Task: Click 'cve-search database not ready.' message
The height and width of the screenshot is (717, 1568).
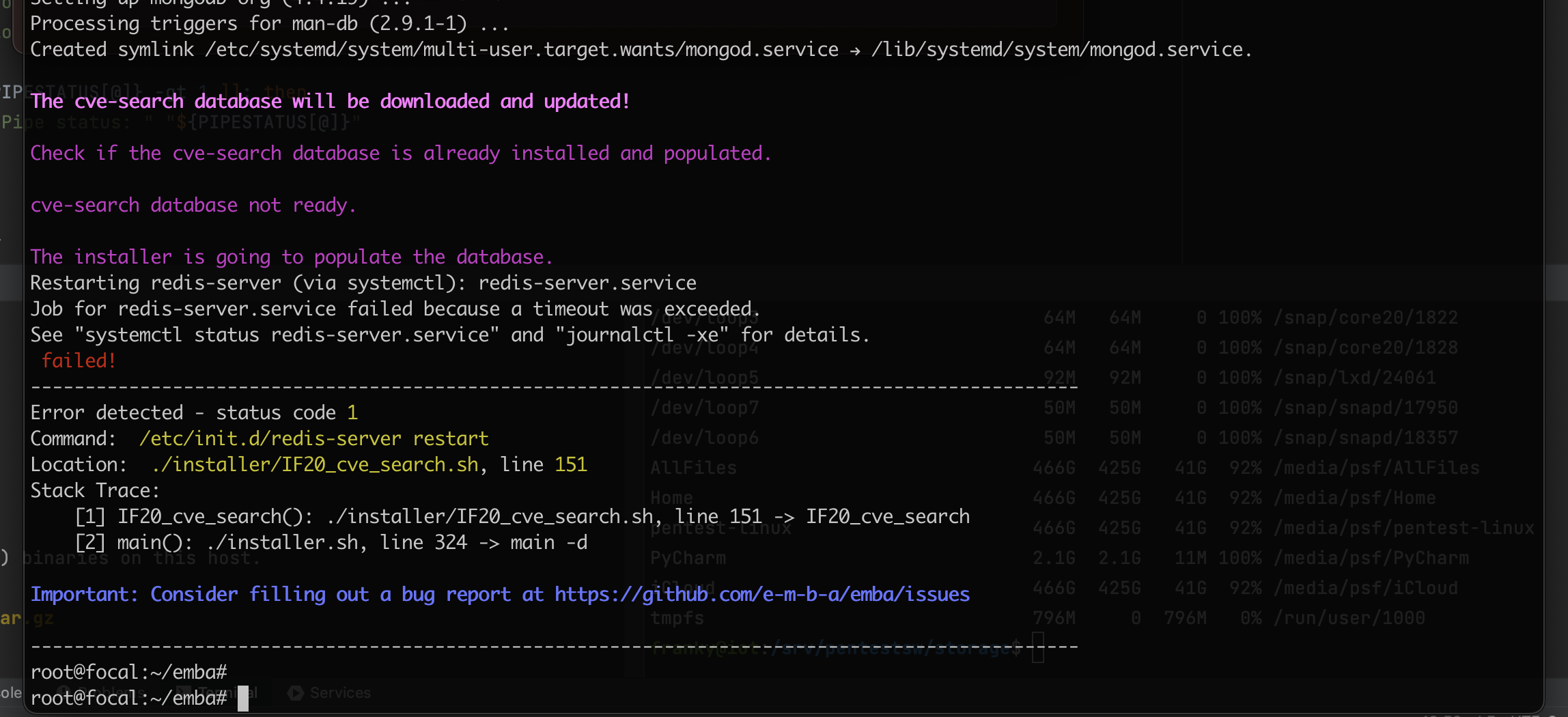Action: 193,205
